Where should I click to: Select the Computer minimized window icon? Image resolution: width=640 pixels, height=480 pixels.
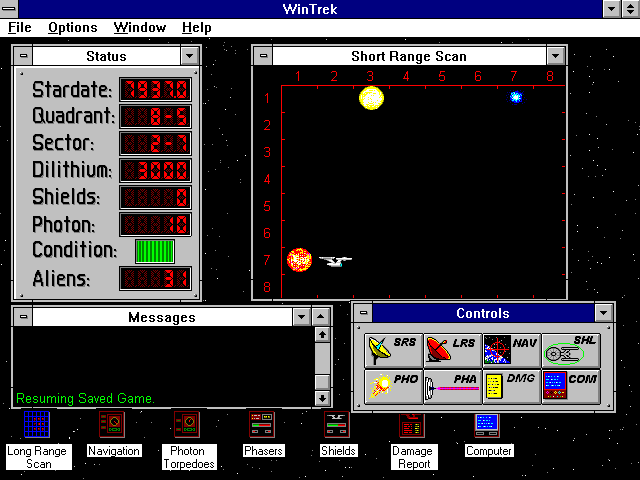pos(487,425)
